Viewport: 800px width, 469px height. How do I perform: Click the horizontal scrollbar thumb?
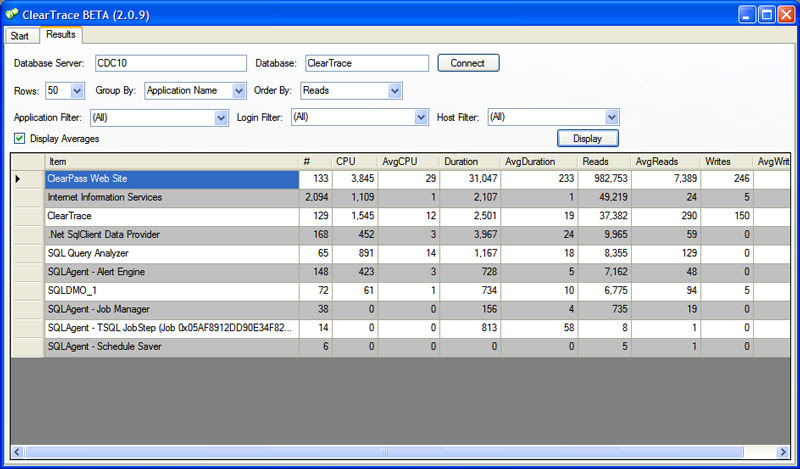[x=385, y=452]
